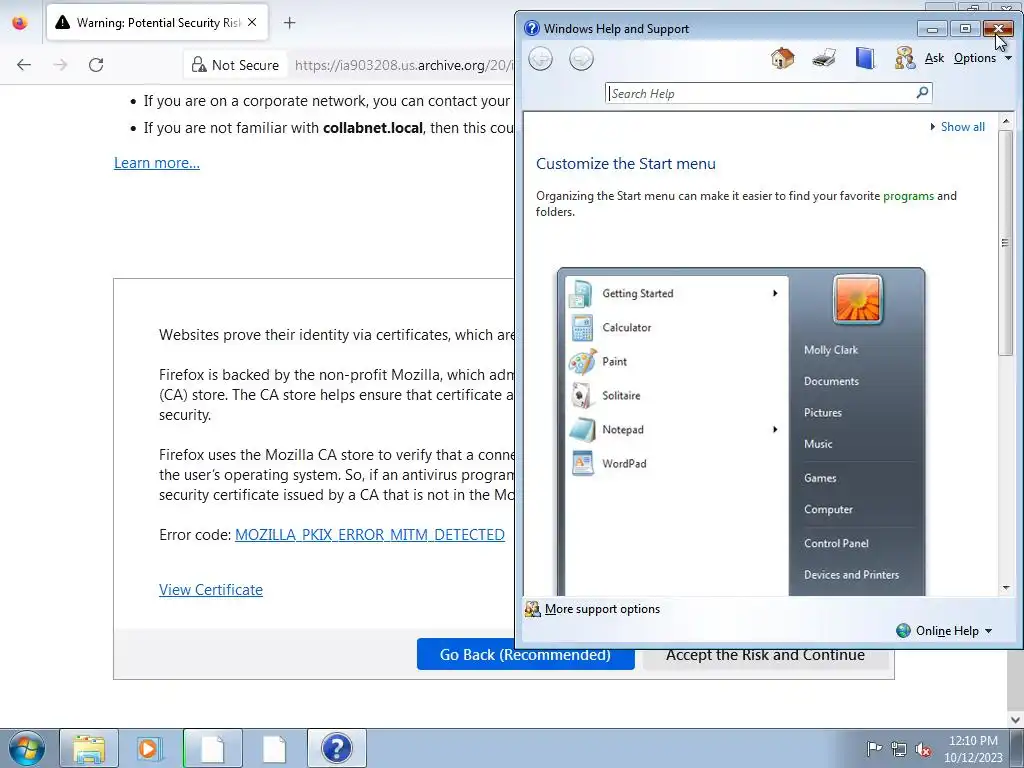This screenshot has height=768, width=1024.
Task: Open the Windows Start orb
Action: click(x=27, y=748)
